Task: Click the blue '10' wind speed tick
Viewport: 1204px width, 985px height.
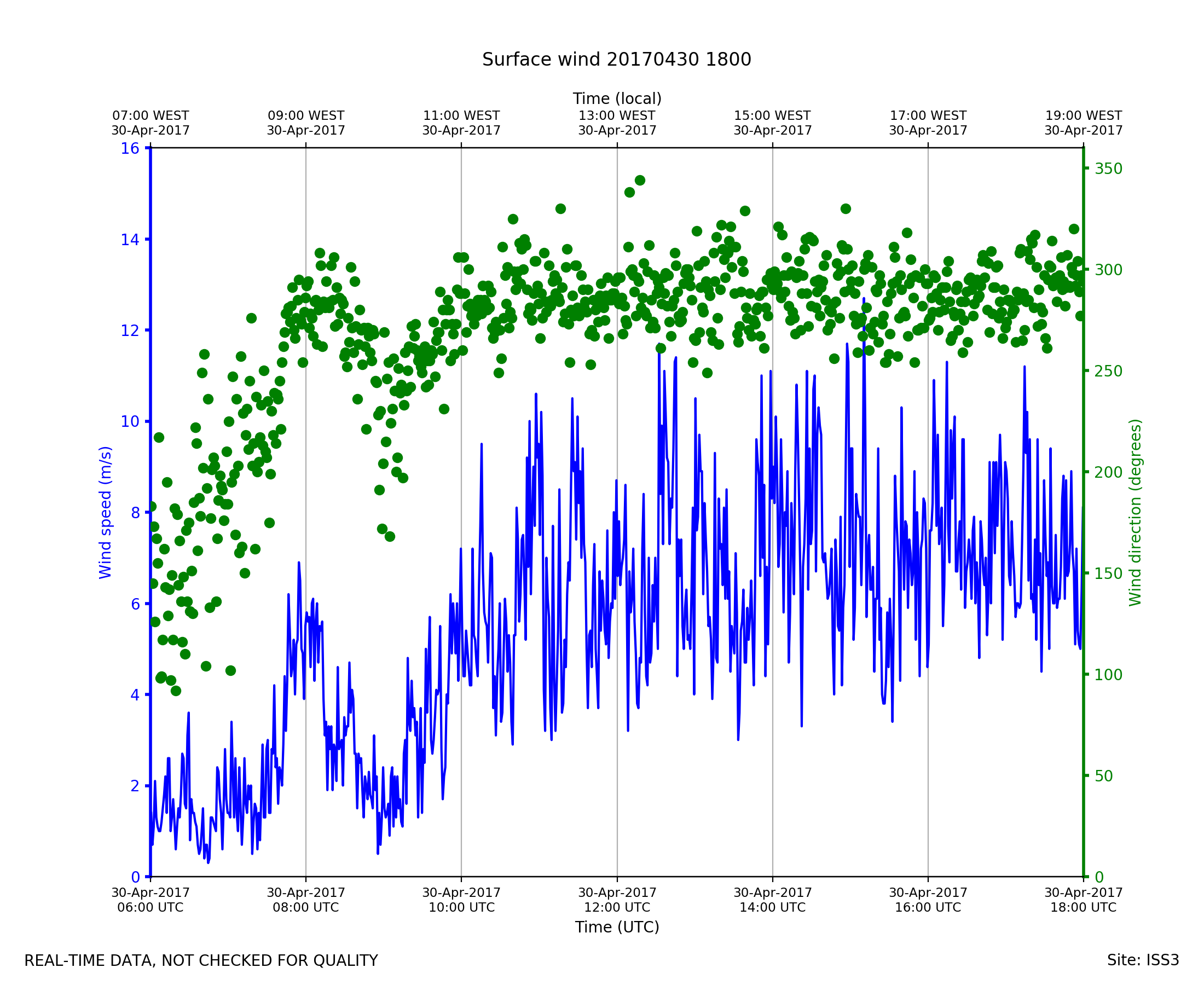Action: (x=130, y=421)
